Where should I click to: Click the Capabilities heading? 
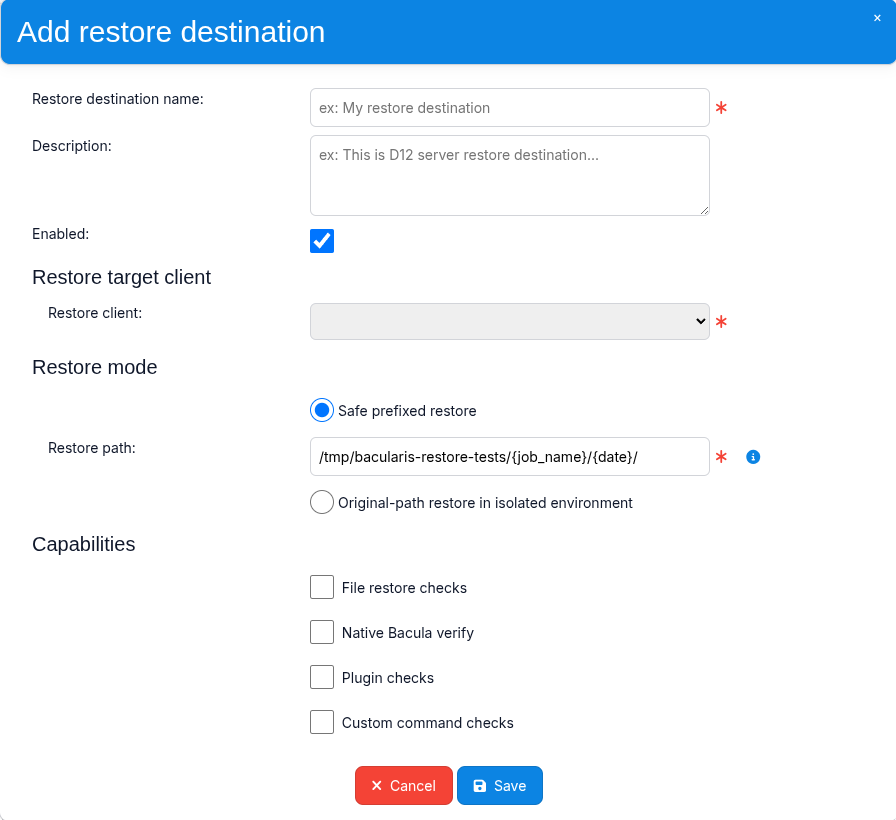pos(83,544)
